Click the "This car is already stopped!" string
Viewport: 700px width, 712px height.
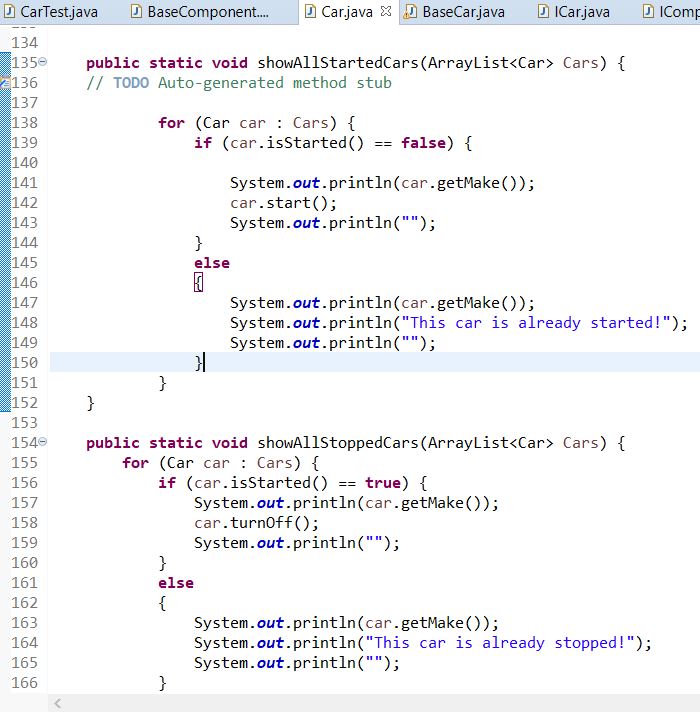pyautogui.click(x=500, y=643)
